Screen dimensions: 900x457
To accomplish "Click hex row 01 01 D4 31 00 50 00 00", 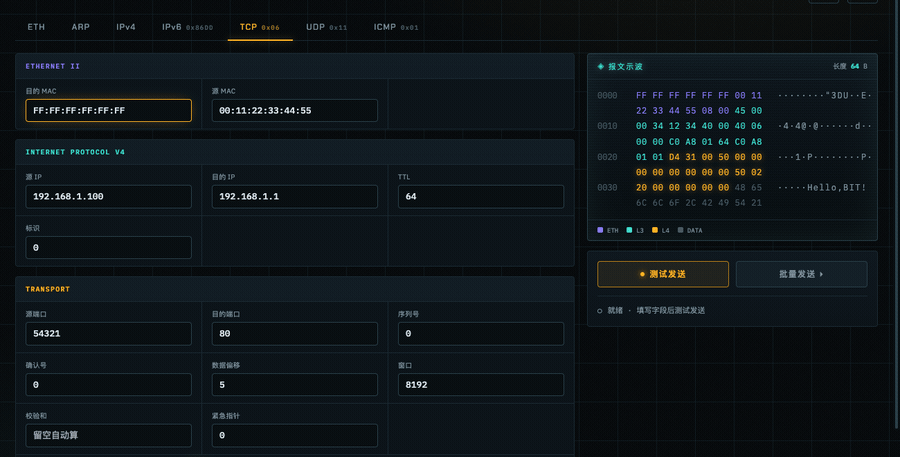I will 699,157.
